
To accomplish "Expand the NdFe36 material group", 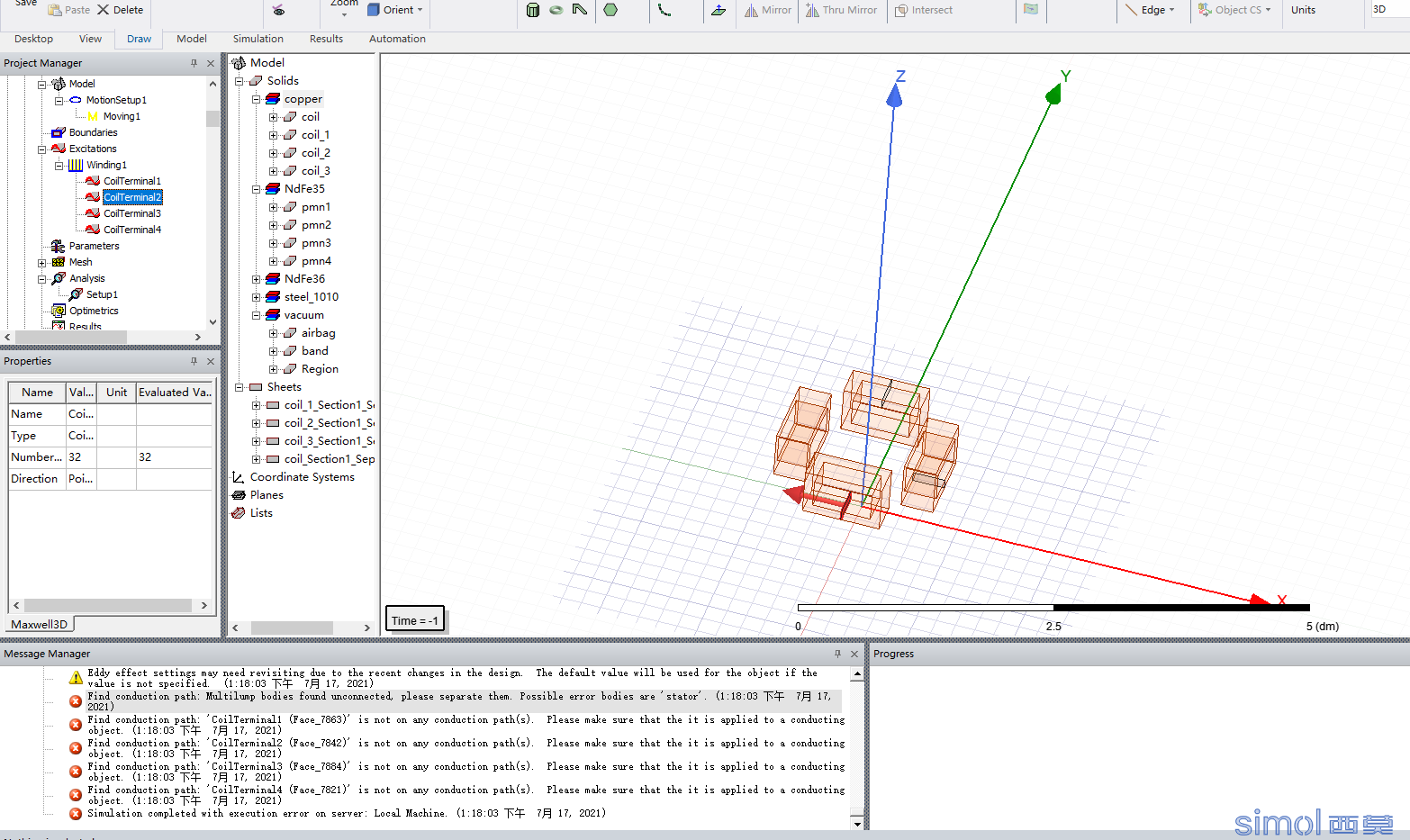I will click(256, 279).
